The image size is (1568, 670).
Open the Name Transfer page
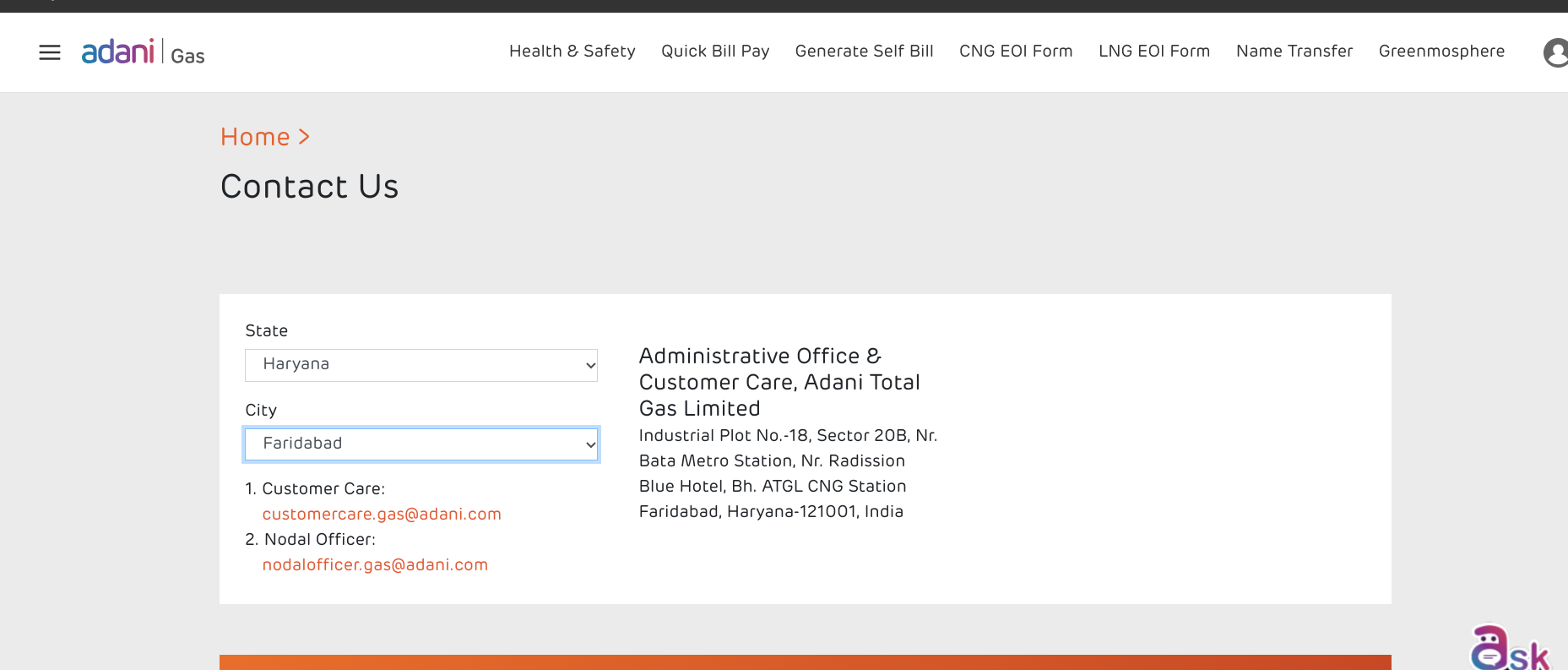point(1294,52)
